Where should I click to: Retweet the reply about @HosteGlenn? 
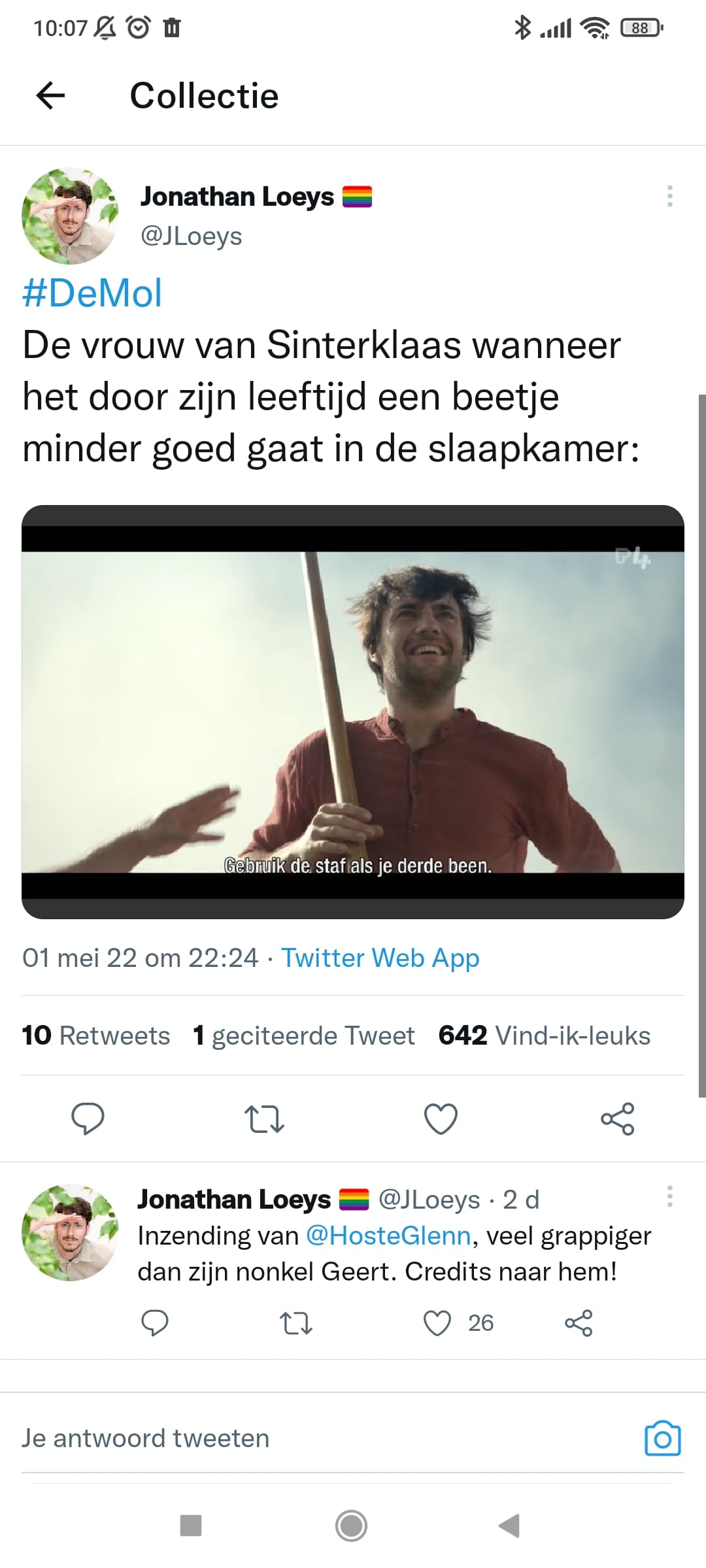(x=296, y=1323)
